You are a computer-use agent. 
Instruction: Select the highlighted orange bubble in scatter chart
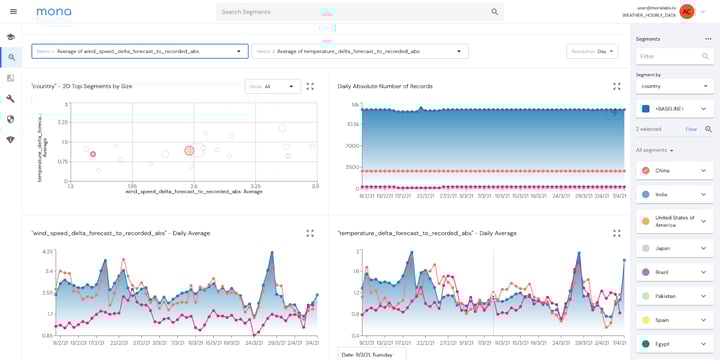click(190, 151)
